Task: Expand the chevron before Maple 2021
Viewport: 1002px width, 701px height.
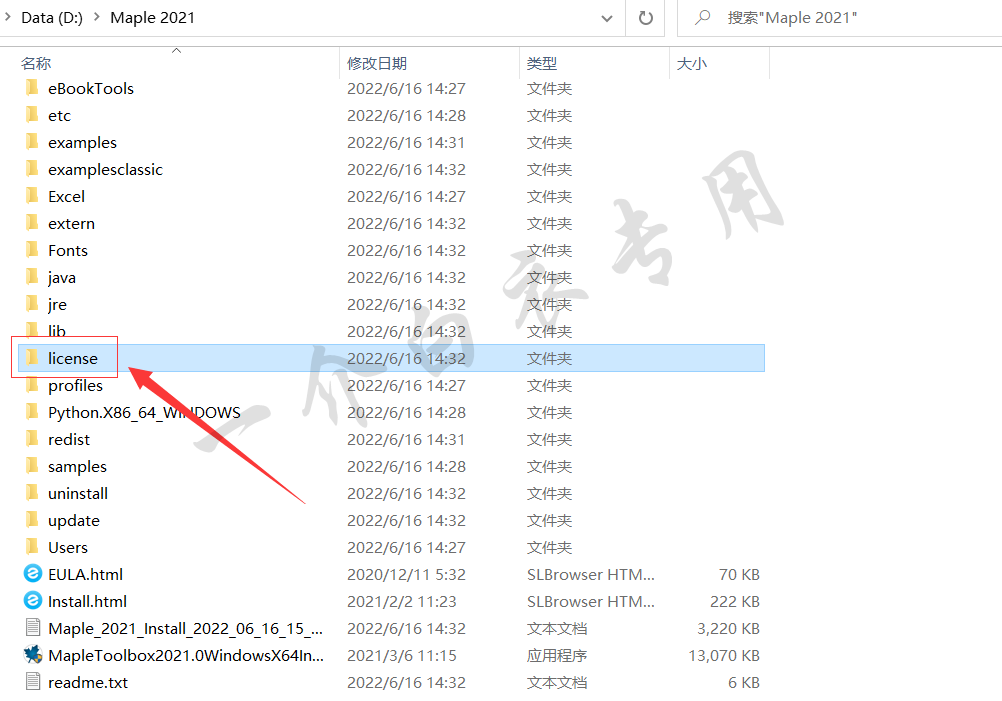Action: coord(96,17)
